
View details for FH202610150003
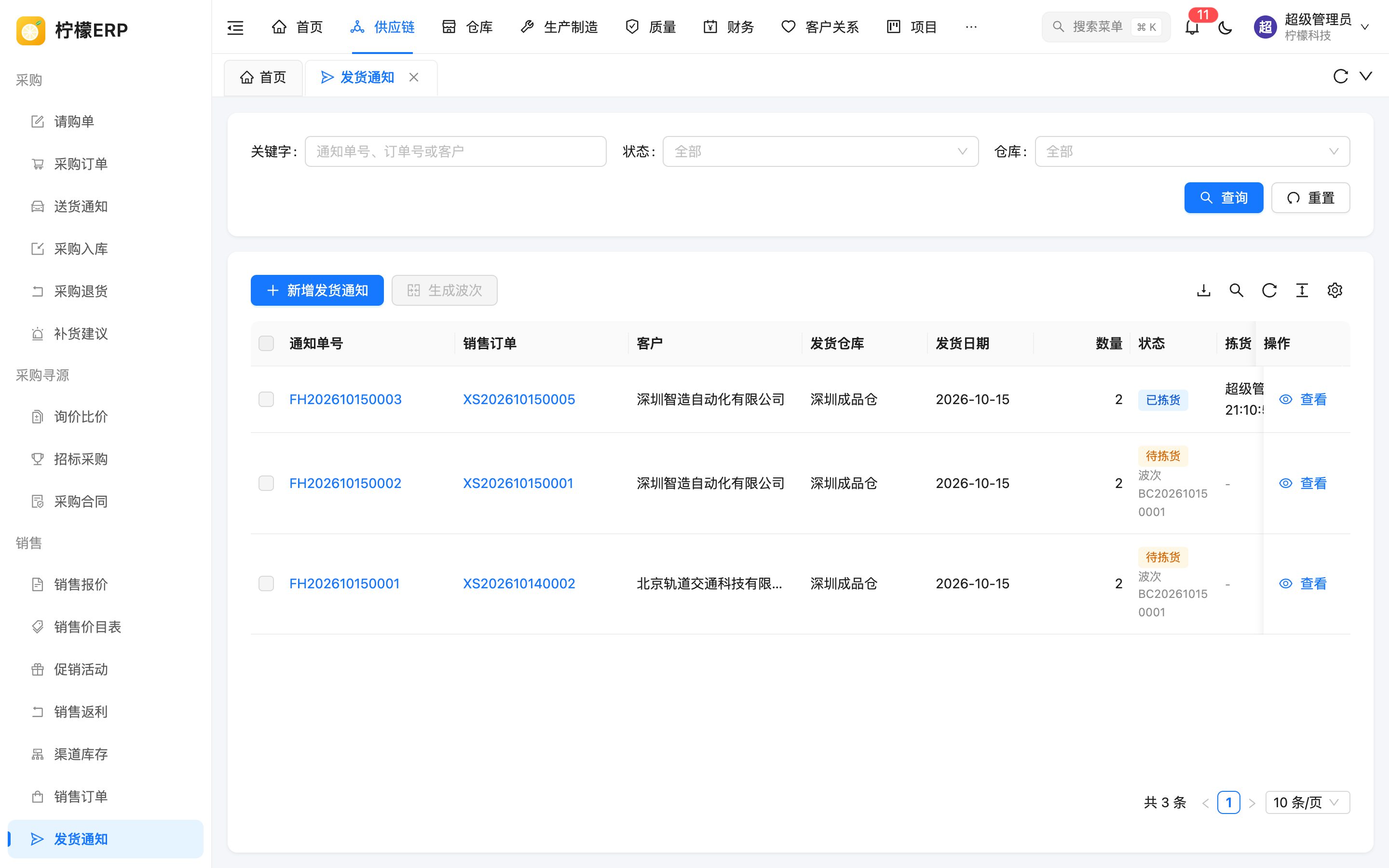1303,400
